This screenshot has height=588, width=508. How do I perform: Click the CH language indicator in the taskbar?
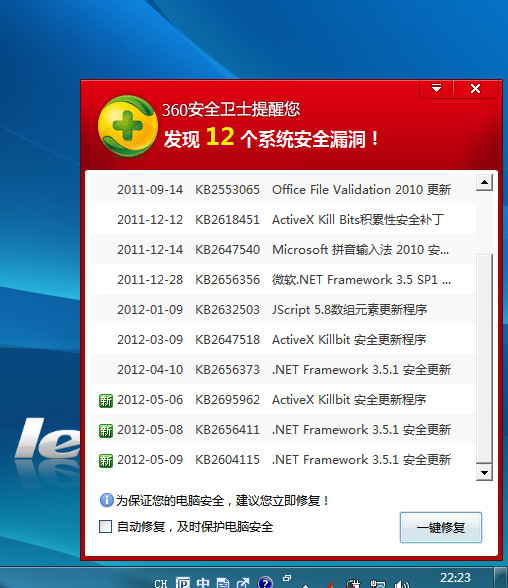click(x=161, y=583)
